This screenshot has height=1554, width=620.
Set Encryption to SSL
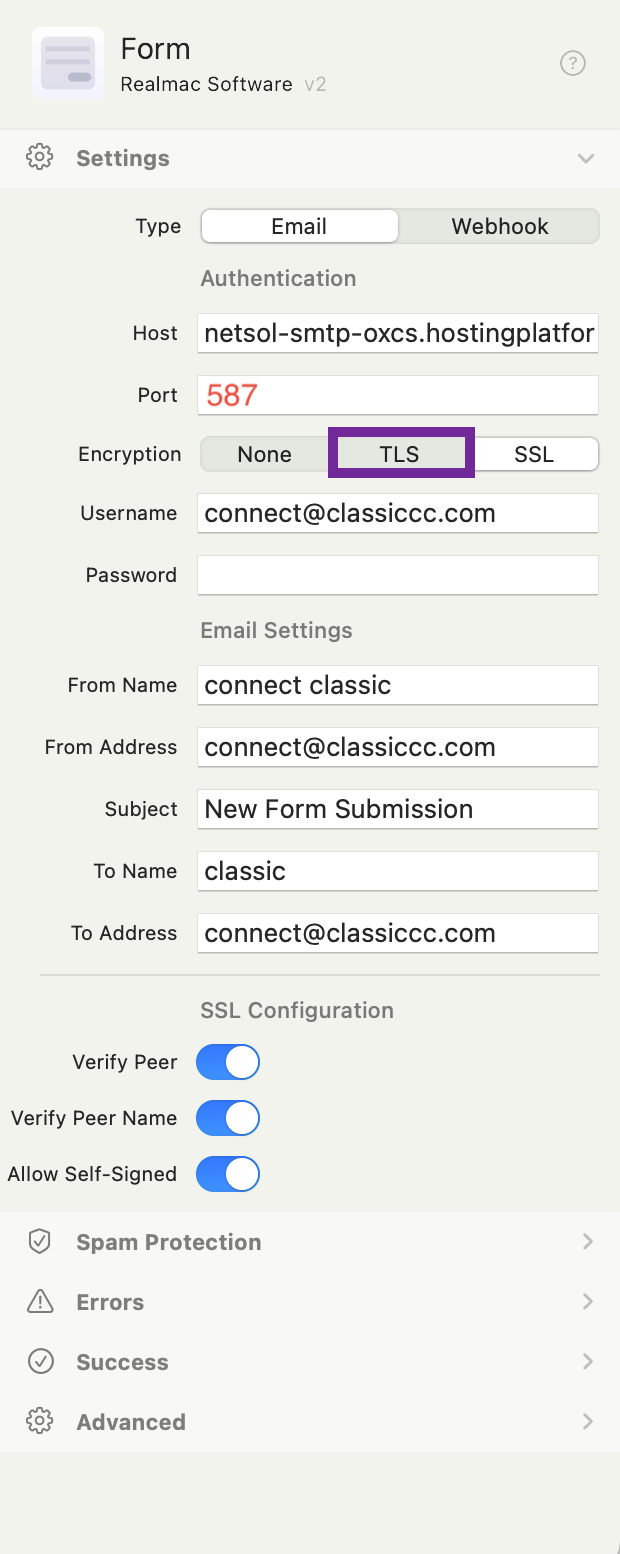534,454
